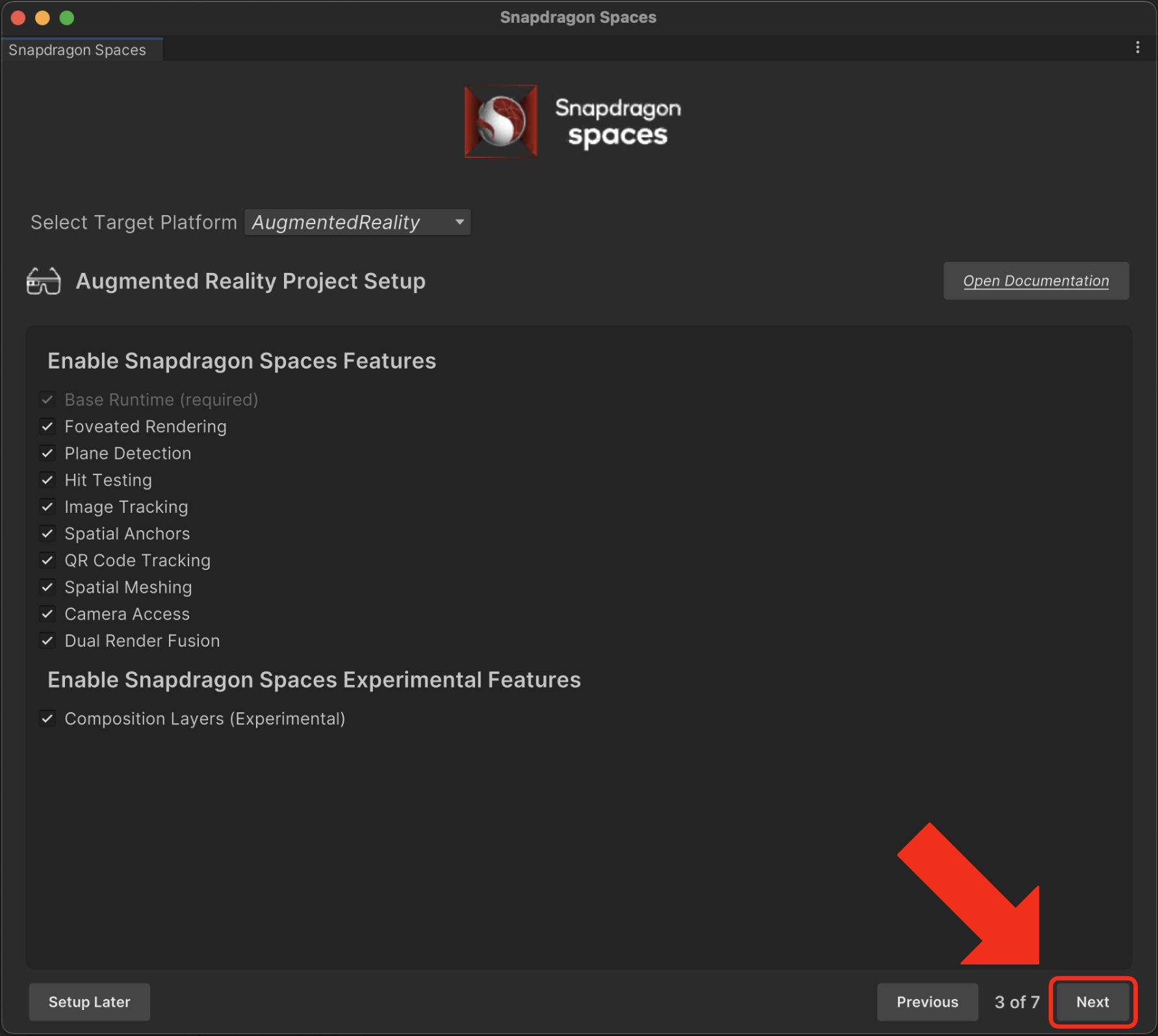Click 'Enable Snapdragon Spaces Features' heading
The height and width of the screenshot is (1036, 1158).
(242, 361)
